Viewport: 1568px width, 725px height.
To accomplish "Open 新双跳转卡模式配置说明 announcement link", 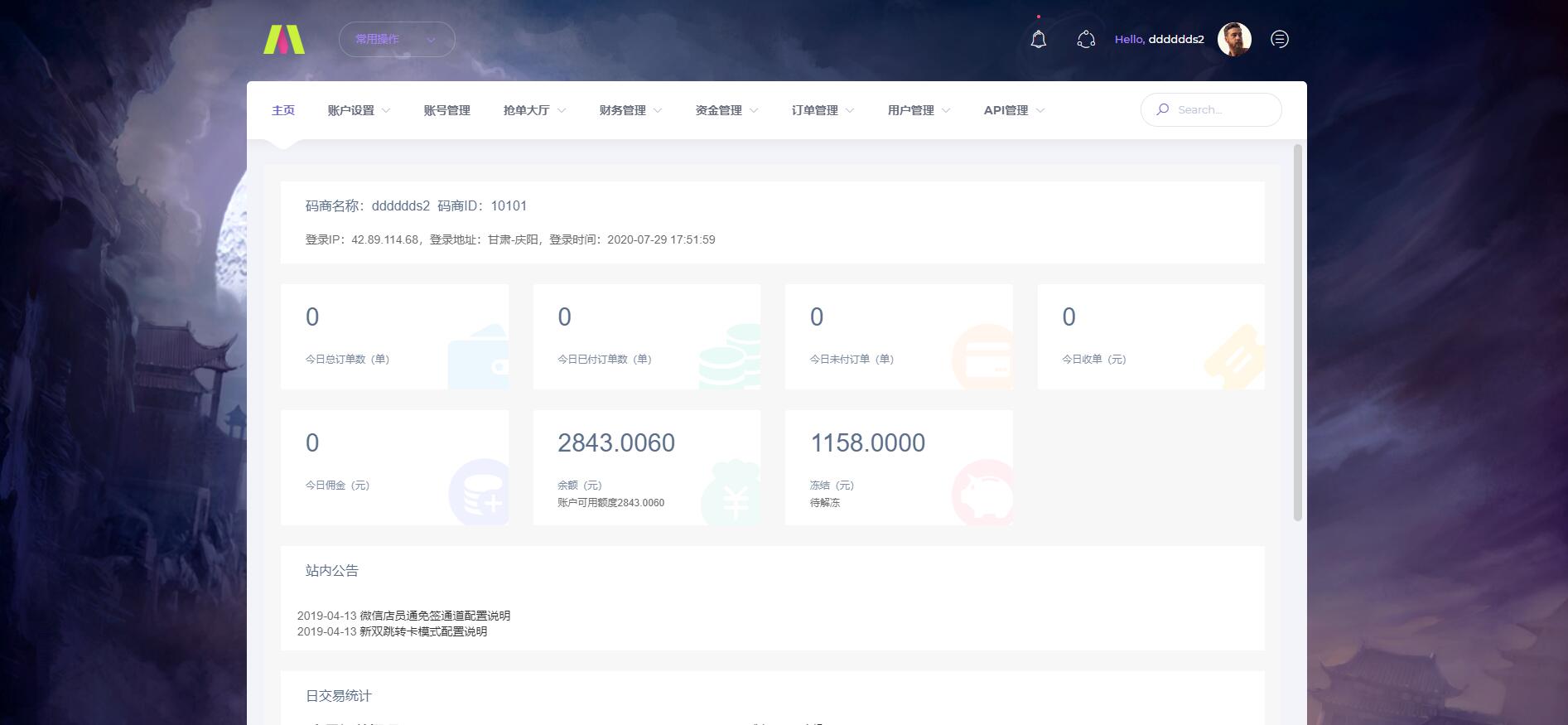I will [x=423, y=631].
